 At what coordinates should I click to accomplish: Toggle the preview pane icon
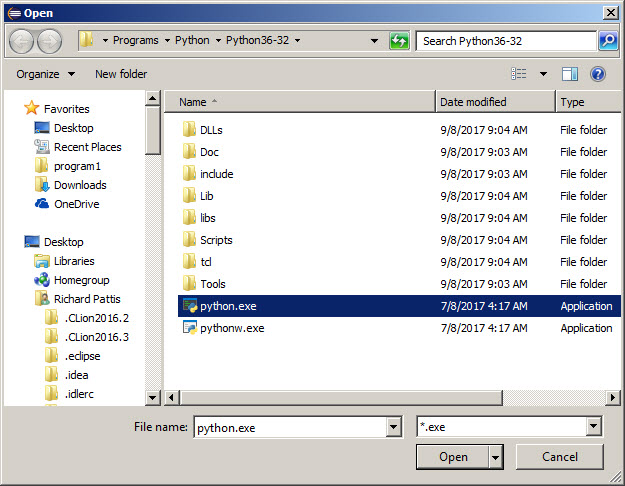(x=570, y=74)
